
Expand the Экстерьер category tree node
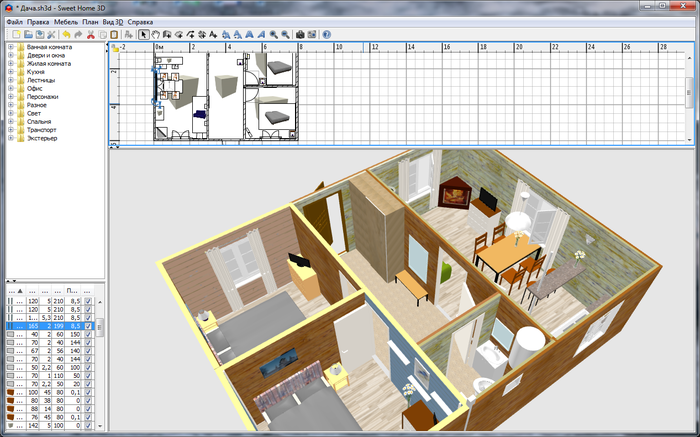(x=10, y=138)
